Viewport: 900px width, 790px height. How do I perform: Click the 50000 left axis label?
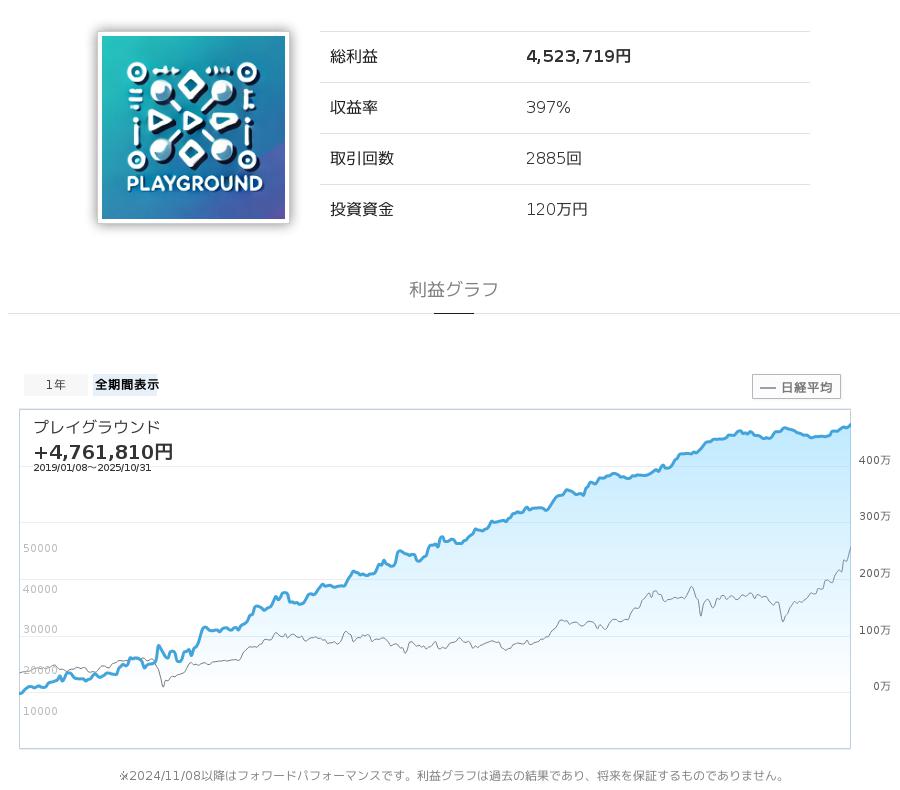pos(40,549)
